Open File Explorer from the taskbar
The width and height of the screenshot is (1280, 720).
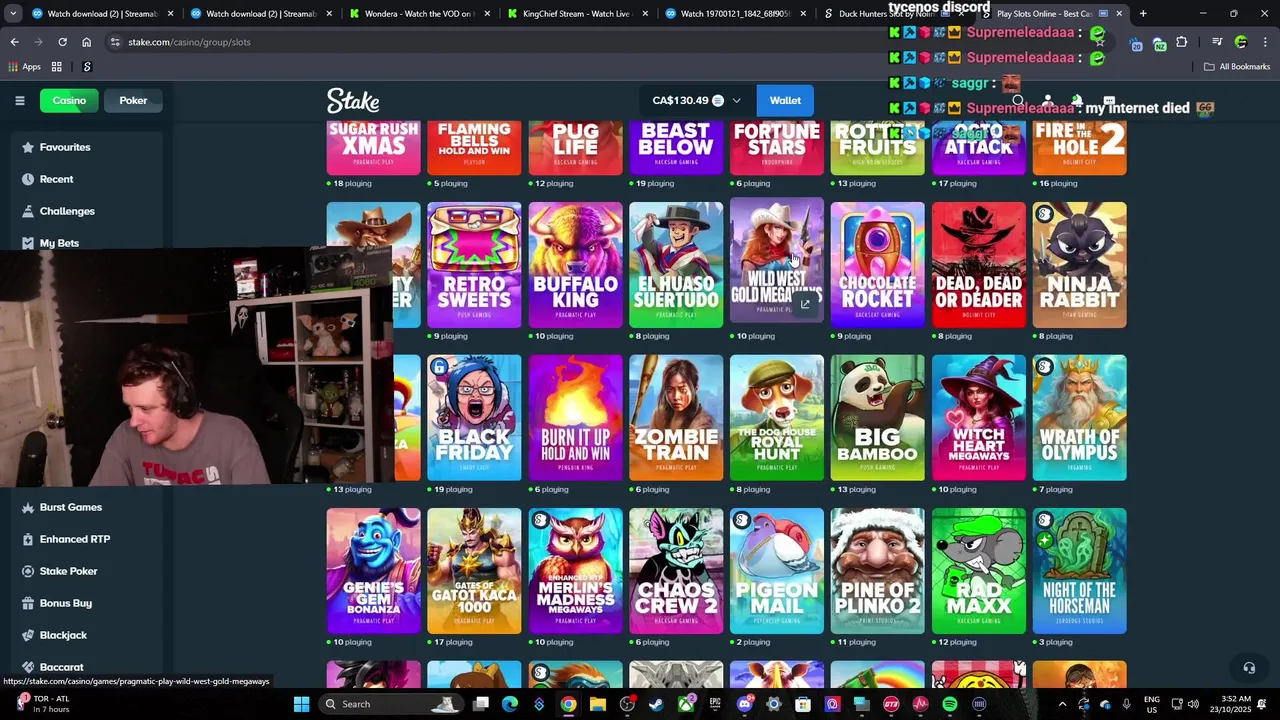pyautogui.click(x=598, y=704)
